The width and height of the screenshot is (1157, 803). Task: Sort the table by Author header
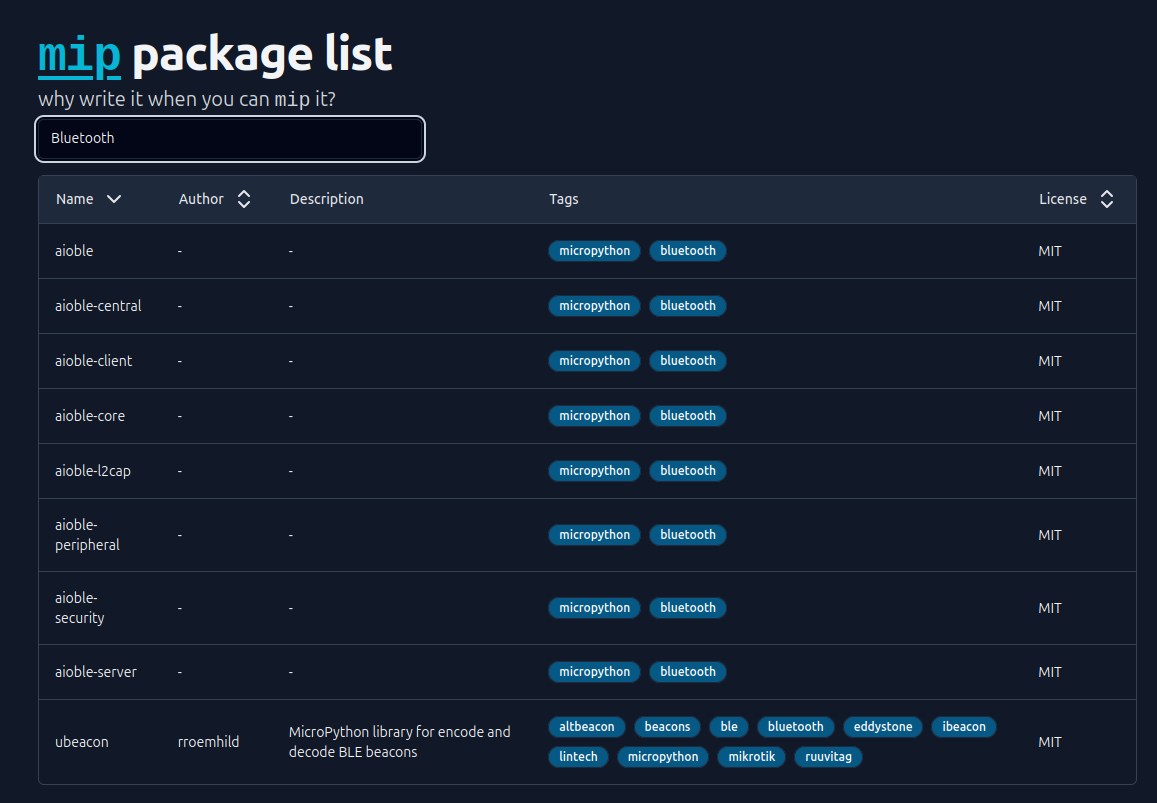(201, 199)
